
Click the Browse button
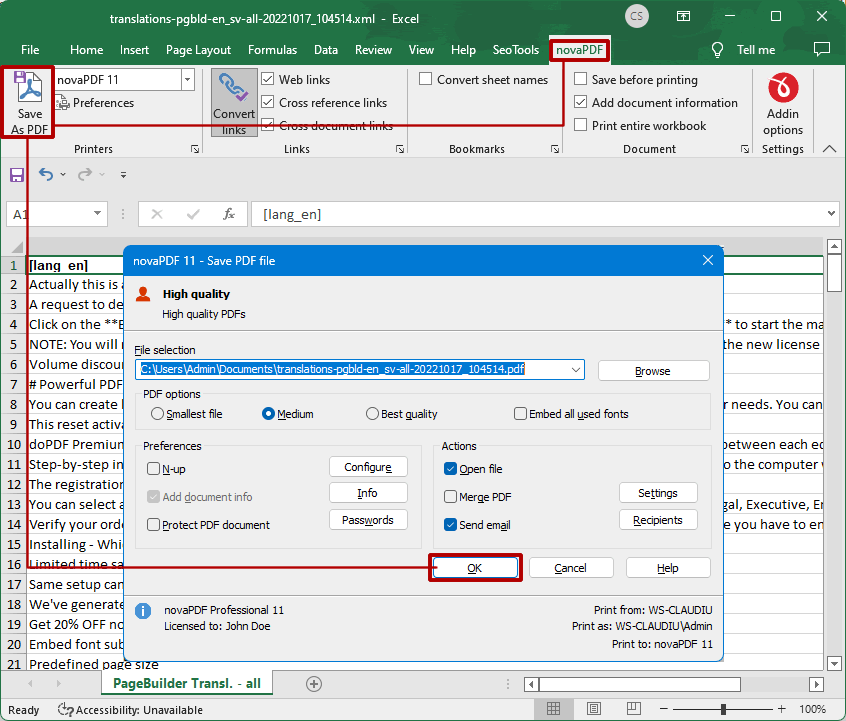pos(653,371)
